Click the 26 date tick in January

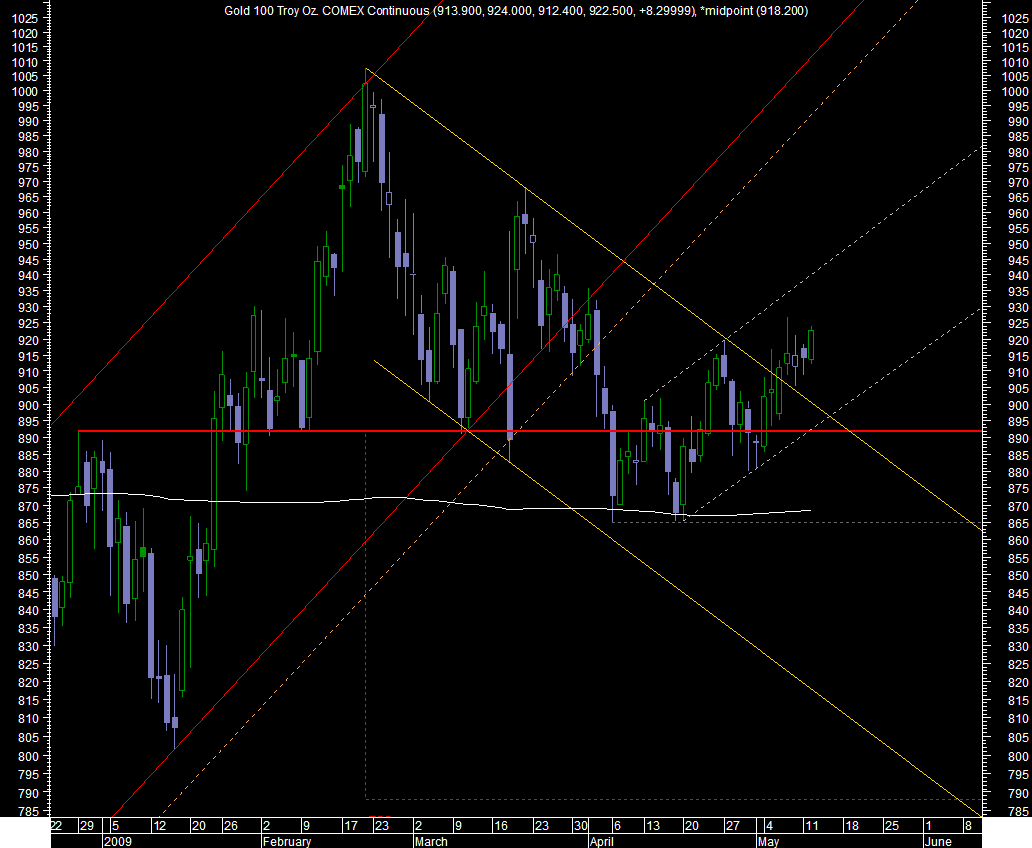click(230, 826)
